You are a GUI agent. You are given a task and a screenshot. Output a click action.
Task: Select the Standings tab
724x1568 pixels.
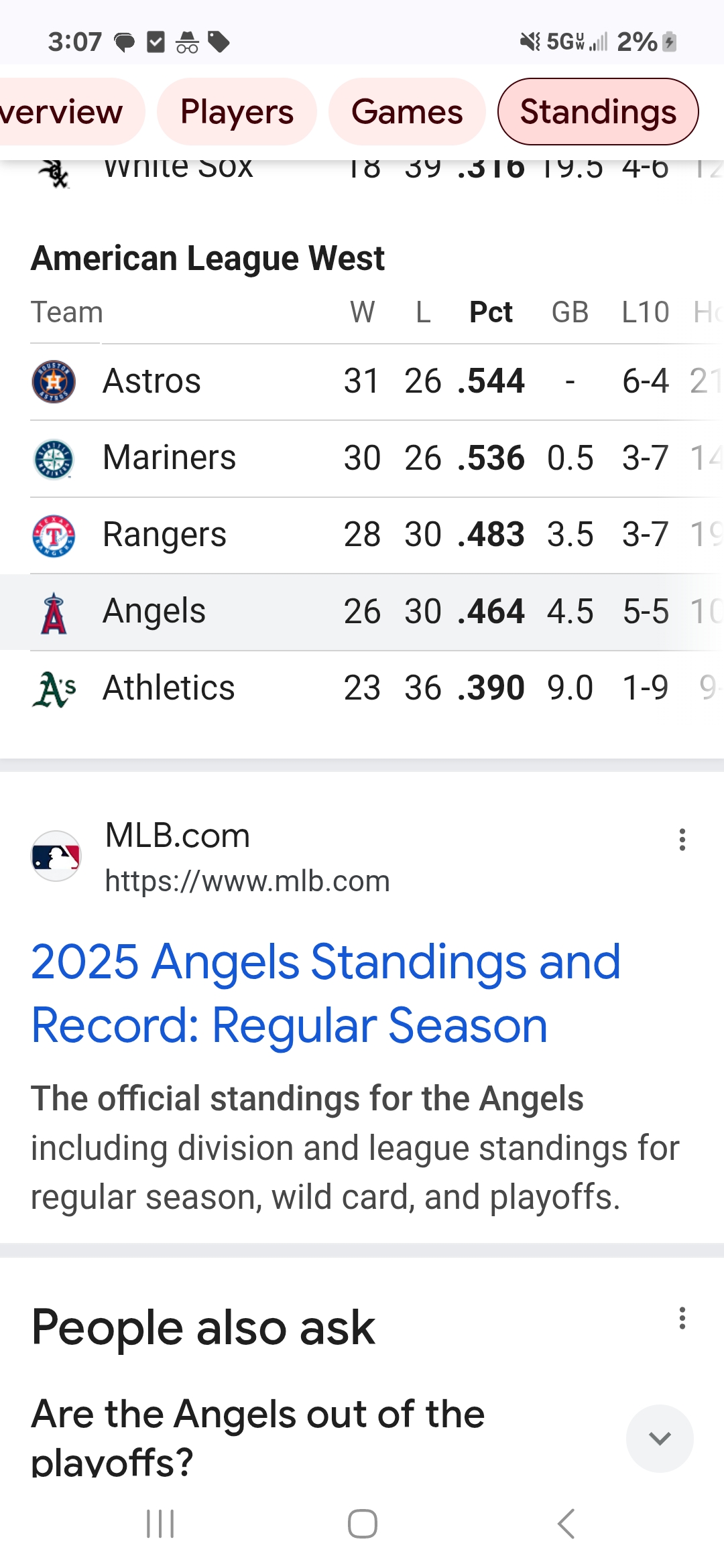(598, 111)
